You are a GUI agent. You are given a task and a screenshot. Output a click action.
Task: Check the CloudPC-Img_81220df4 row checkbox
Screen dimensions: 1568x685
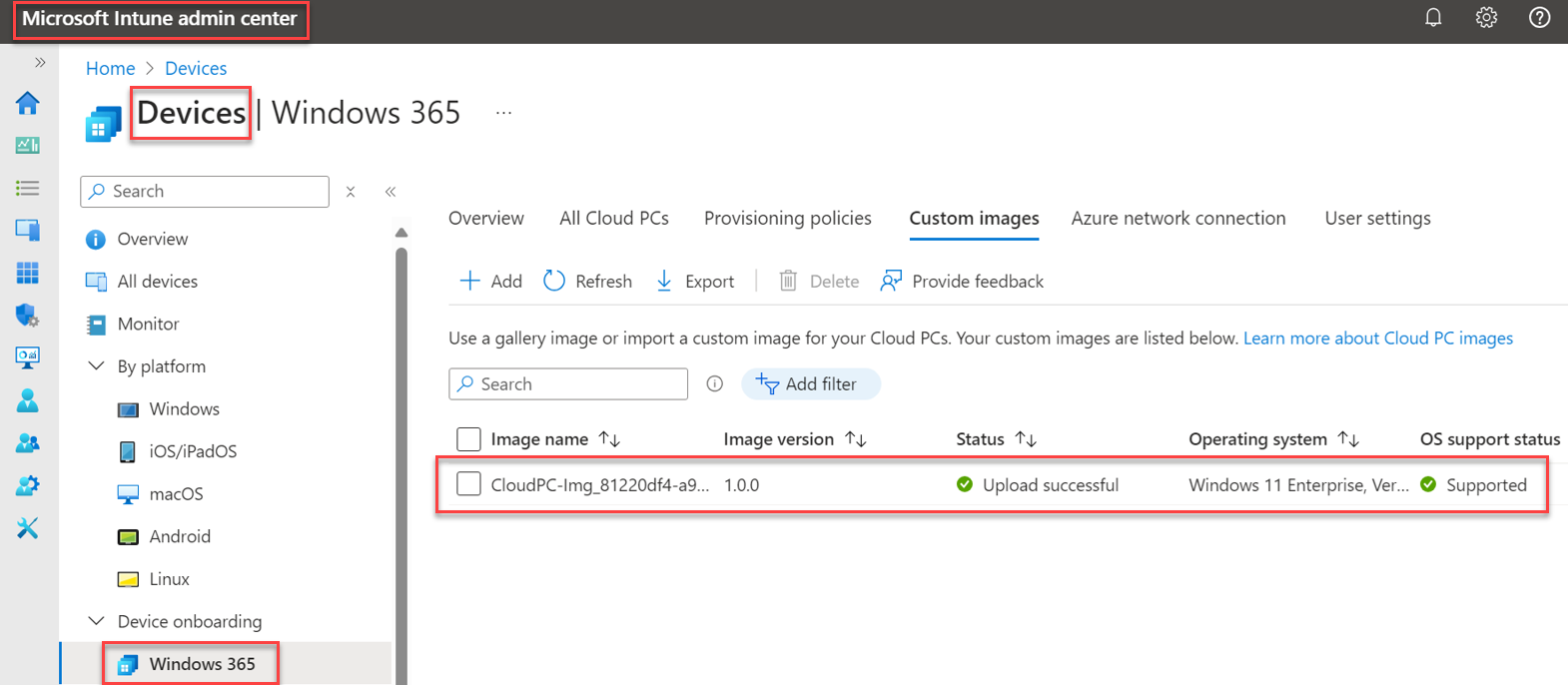tap(468, 484)
